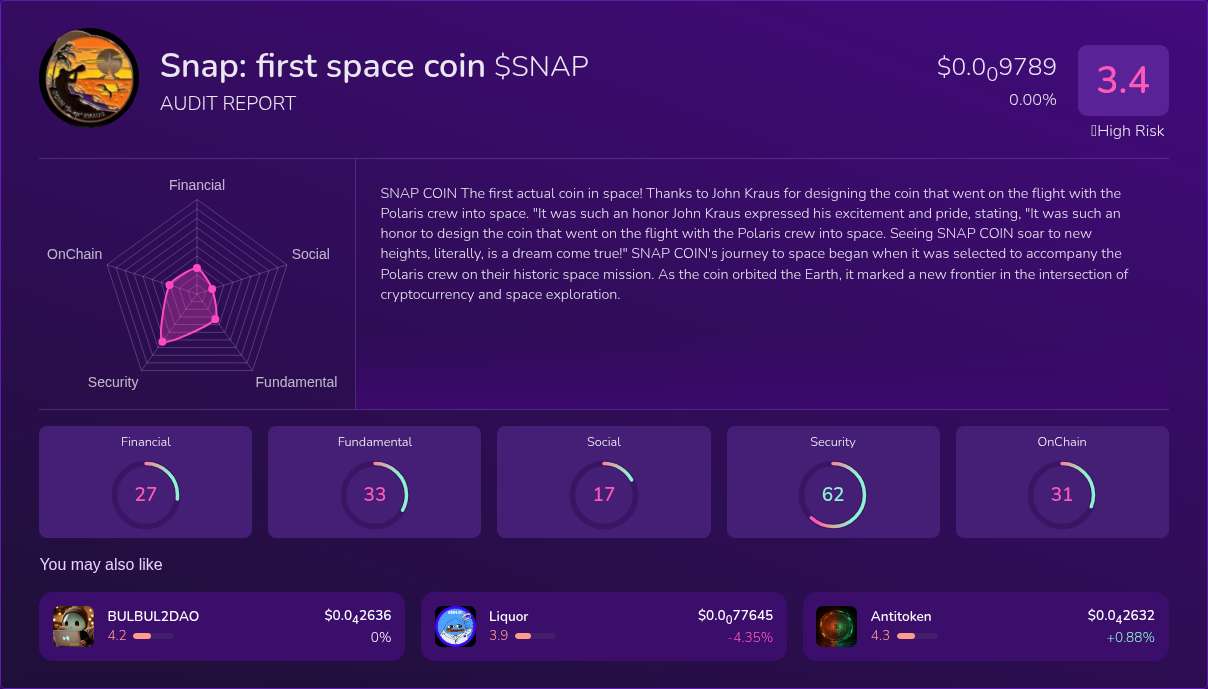Click the Fundamental score card

click(x=375, y=481)
